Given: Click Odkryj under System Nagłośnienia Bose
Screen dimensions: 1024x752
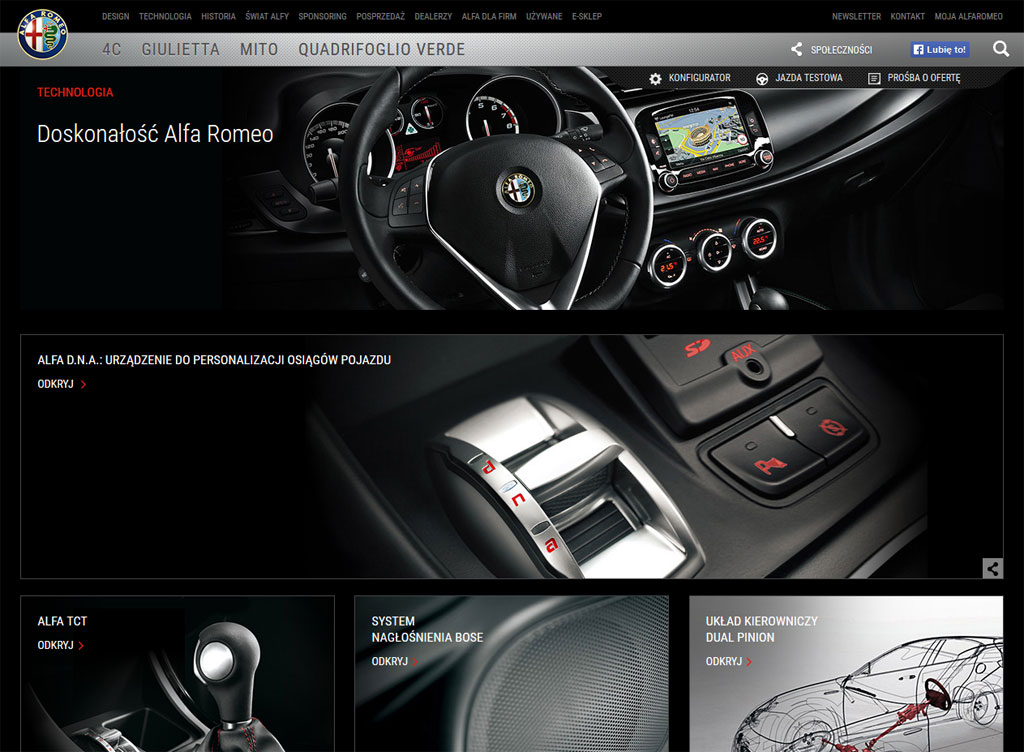Looking at the screenshot, I should pyautogui.click(x=395, y=661).
